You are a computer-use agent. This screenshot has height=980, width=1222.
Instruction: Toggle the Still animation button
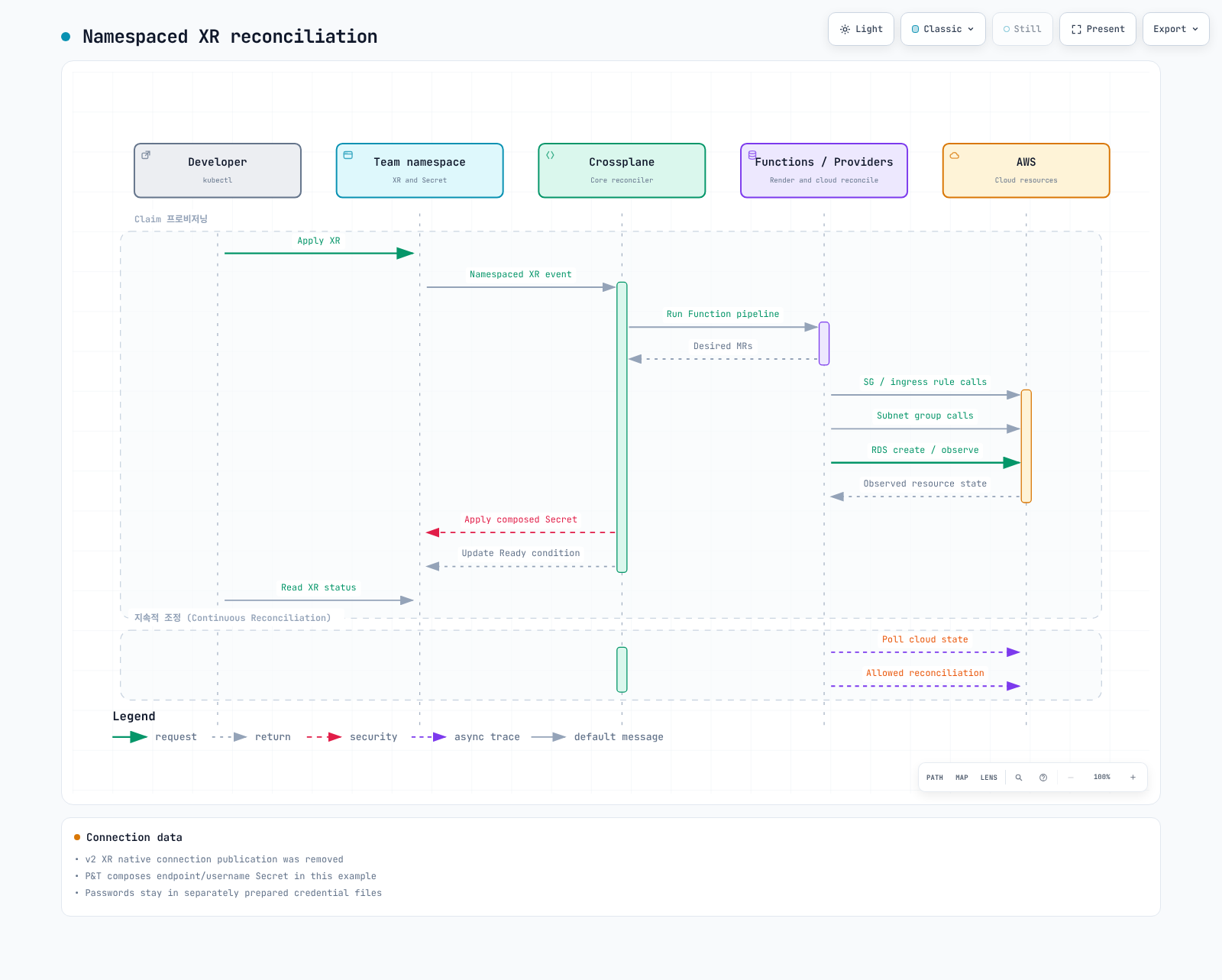[x=1023, y=29]
